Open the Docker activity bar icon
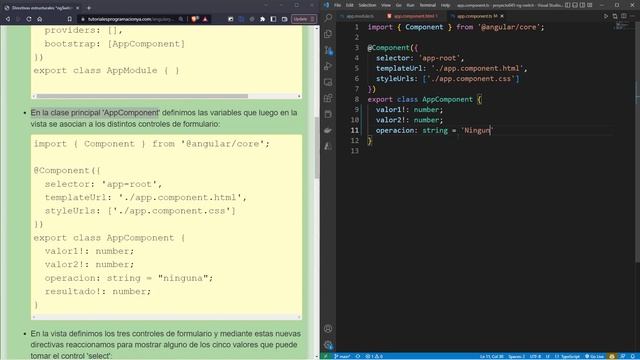The width and height of the screenshot is (640, 360). point(328,130)
